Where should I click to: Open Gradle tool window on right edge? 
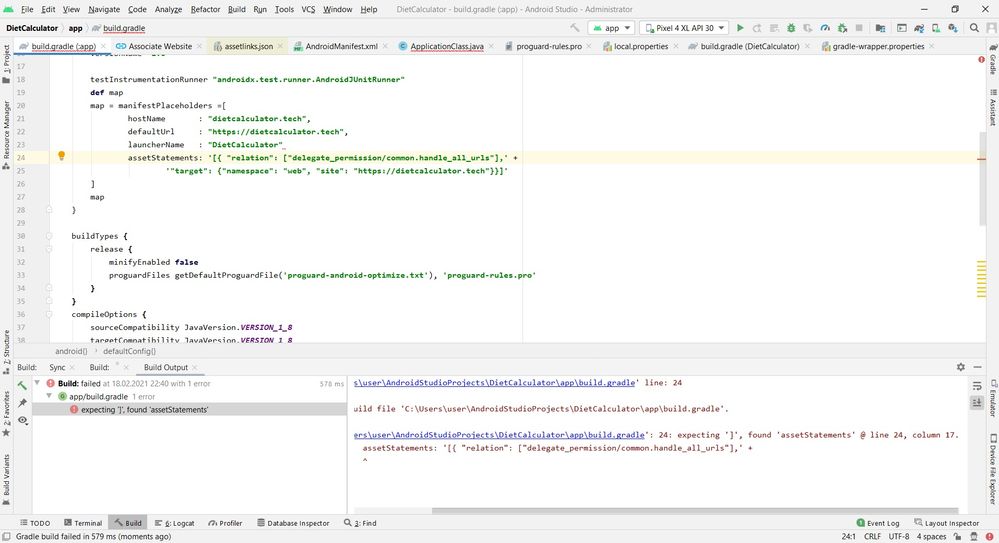tap(993, 59)
